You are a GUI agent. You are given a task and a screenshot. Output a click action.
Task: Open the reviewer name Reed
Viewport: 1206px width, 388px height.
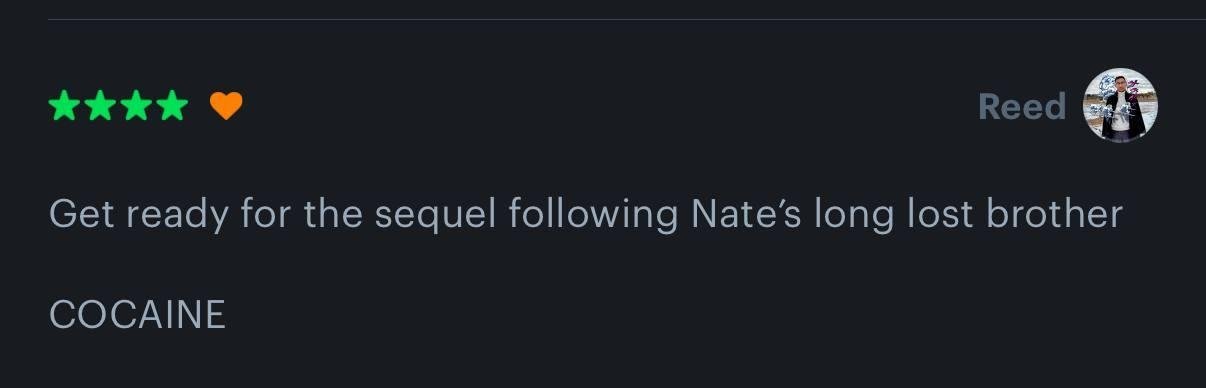pos(1022,106)
